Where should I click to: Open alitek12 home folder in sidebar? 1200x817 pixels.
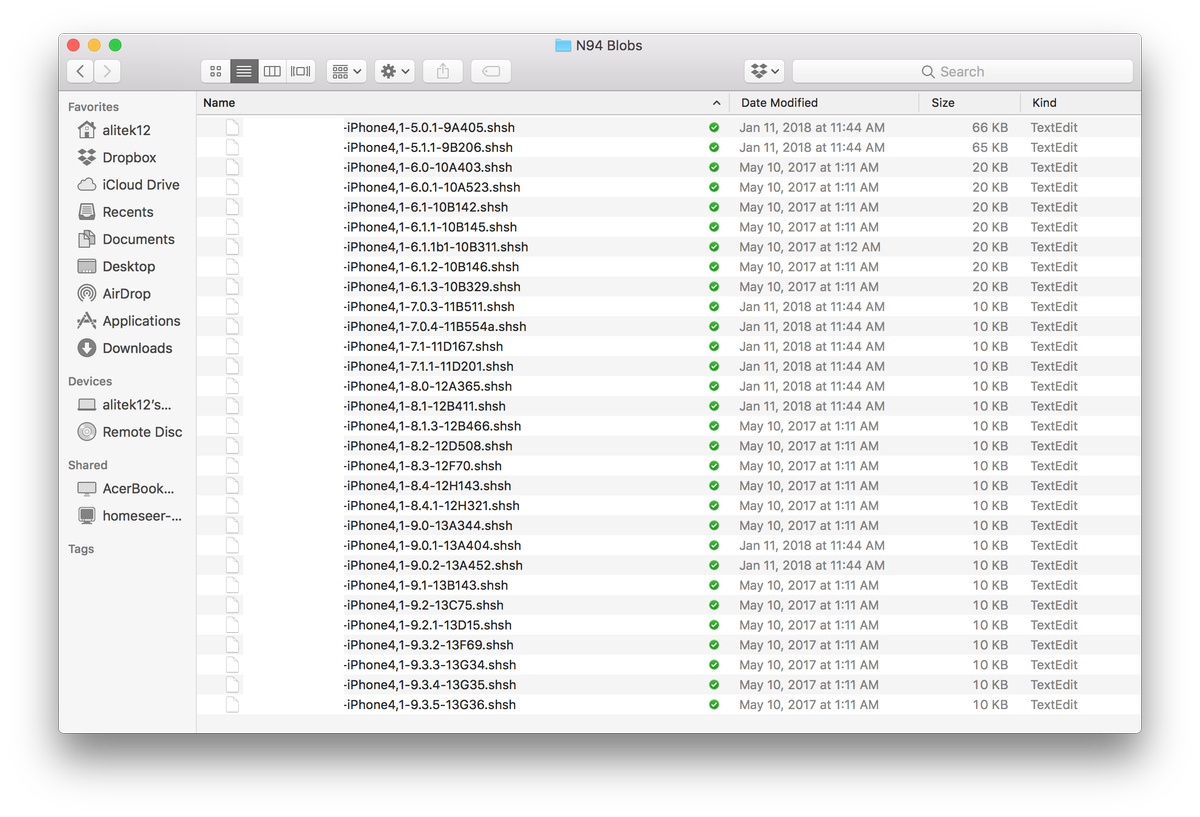click(126, 130)
